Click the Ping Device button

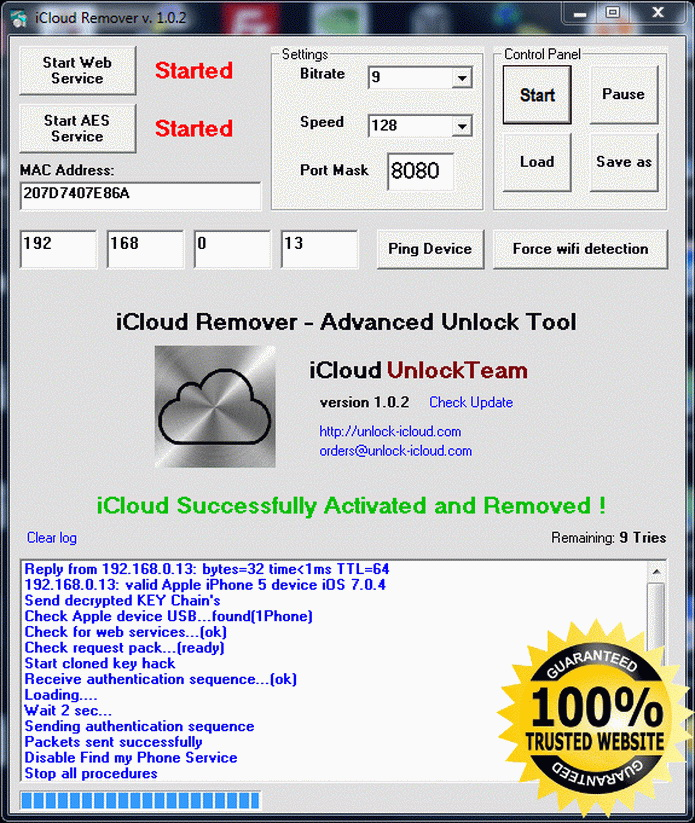430,249
